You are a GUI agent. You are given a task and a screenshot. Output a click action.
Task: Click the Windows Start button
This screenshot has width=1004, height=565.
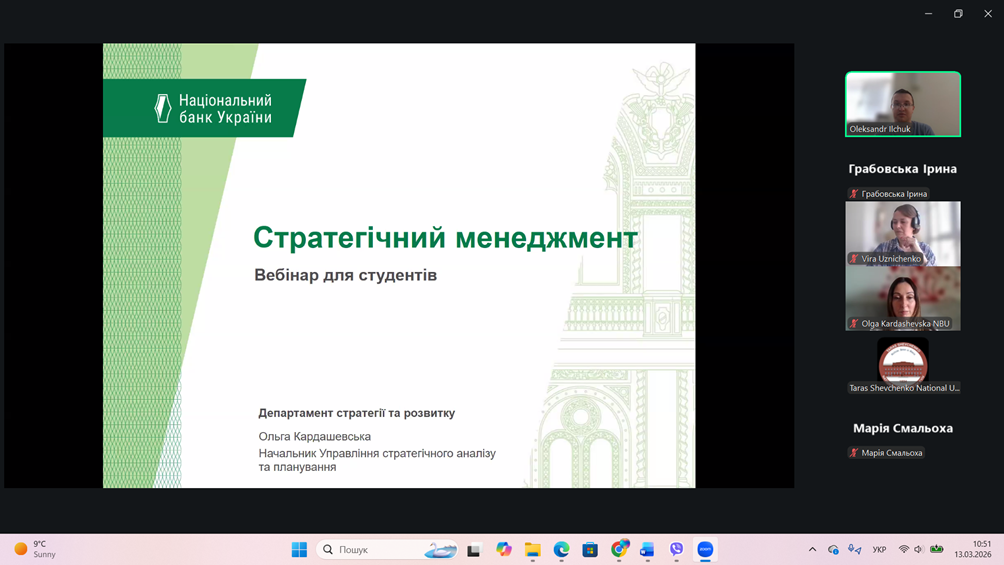click(x=299, y=549)
